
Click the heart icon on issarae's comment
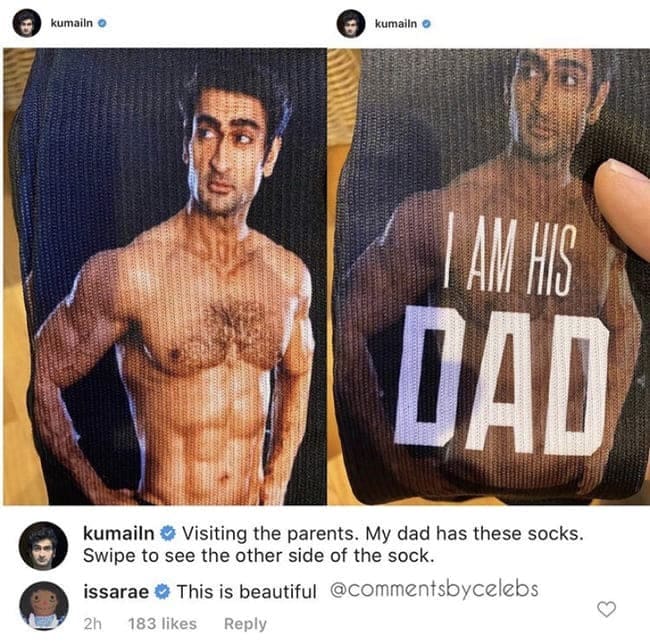606,609
